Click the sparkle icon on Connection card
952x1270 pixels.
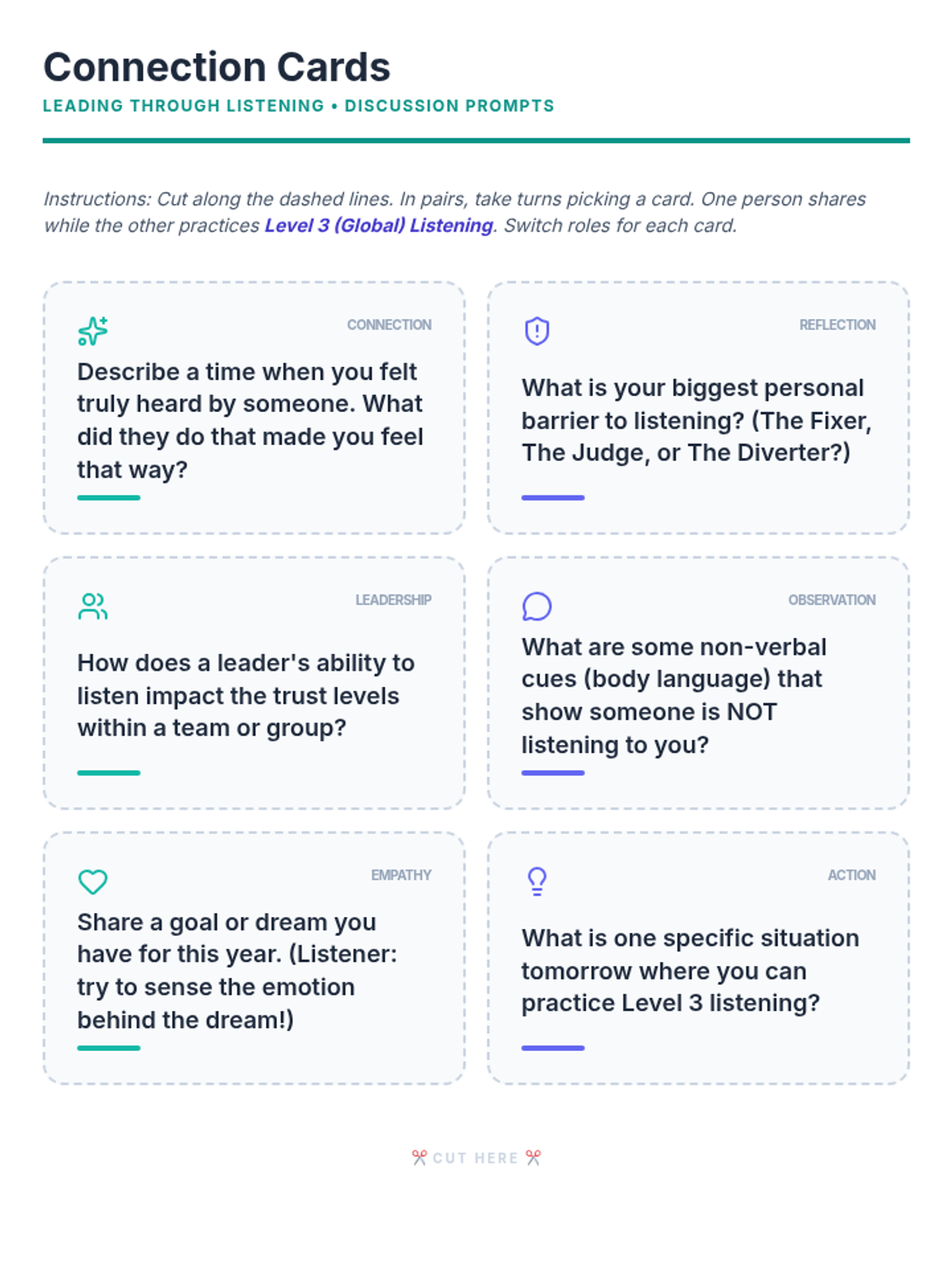coord(93,331)
